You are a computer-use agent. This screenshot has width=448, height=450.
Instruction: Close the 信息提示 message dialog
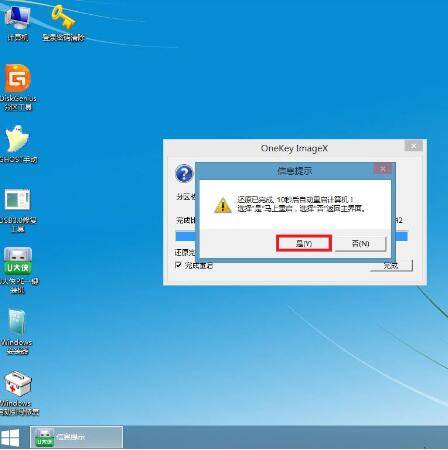(383, 169)
